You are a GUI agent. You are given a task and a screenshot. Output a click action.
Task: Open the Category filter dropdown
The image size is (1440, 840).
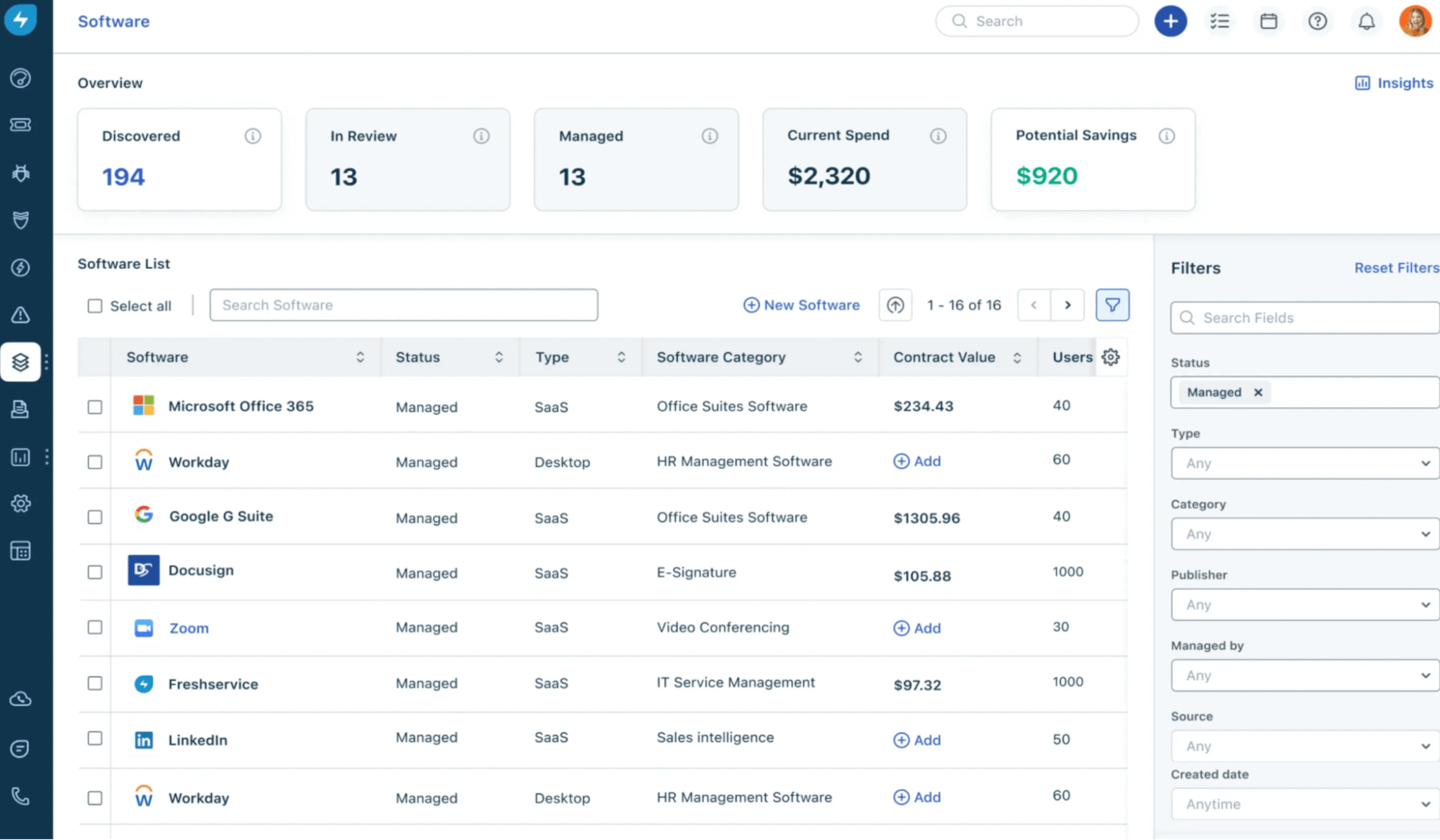(1305, 533)
